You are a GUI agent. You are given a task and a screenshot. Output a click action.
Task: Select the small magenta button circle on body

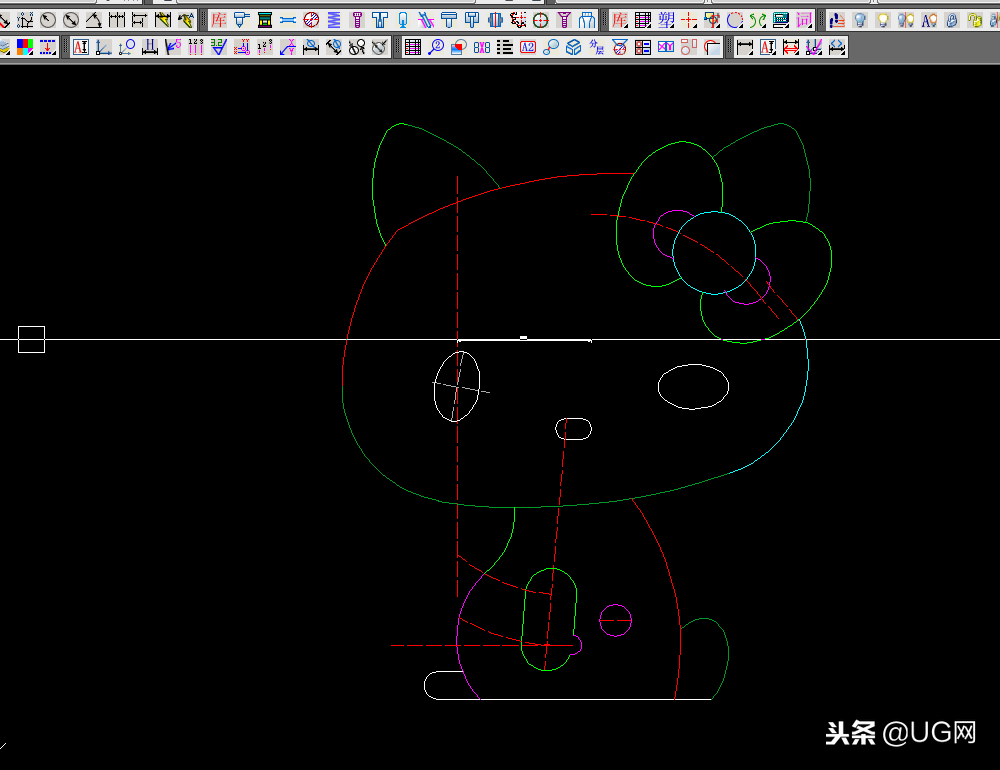615,620
